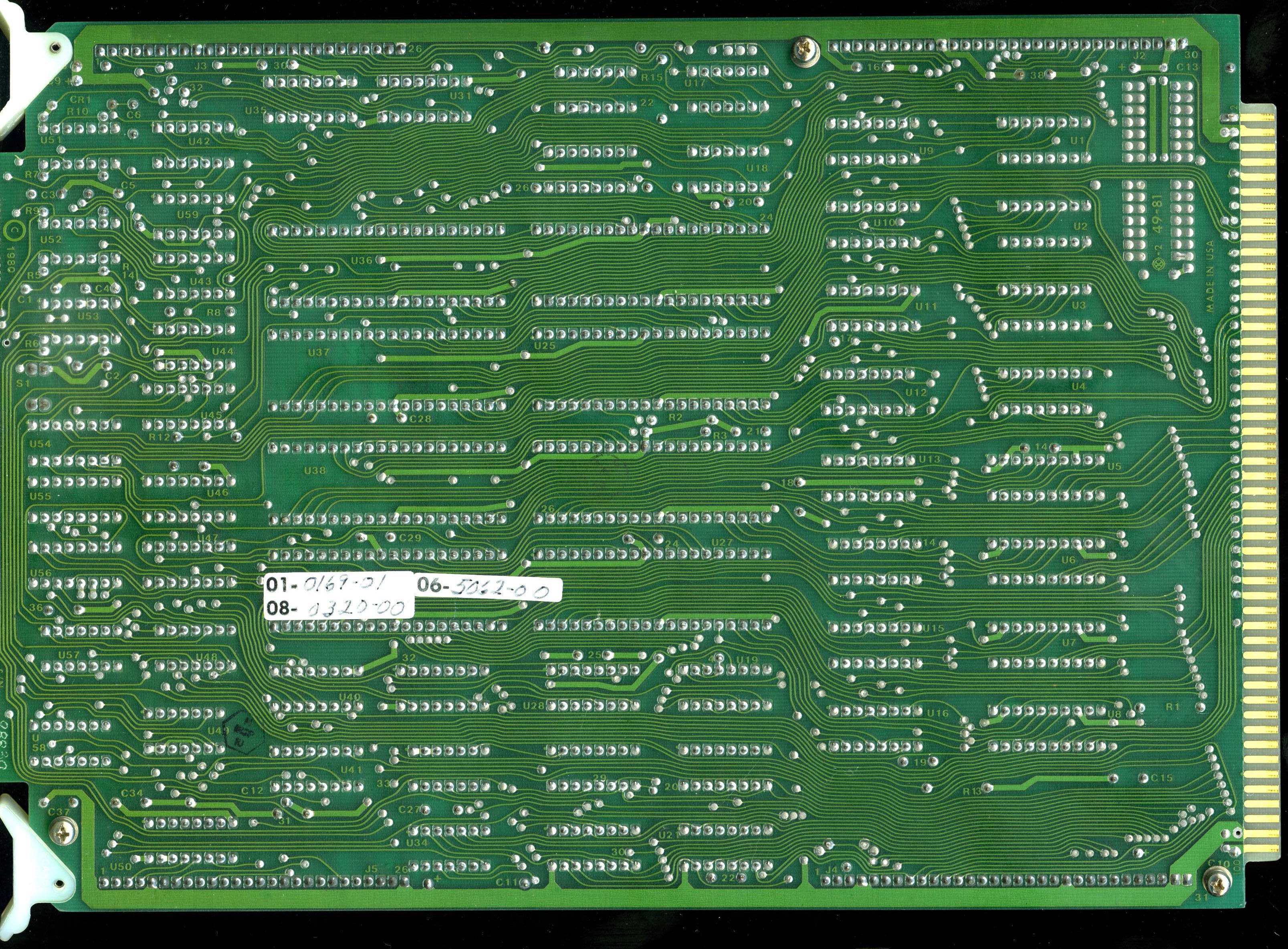Viewport: 1288px width, 949px height.
Task: Click the U36 silkscreen label
Action: coord(361,260)
